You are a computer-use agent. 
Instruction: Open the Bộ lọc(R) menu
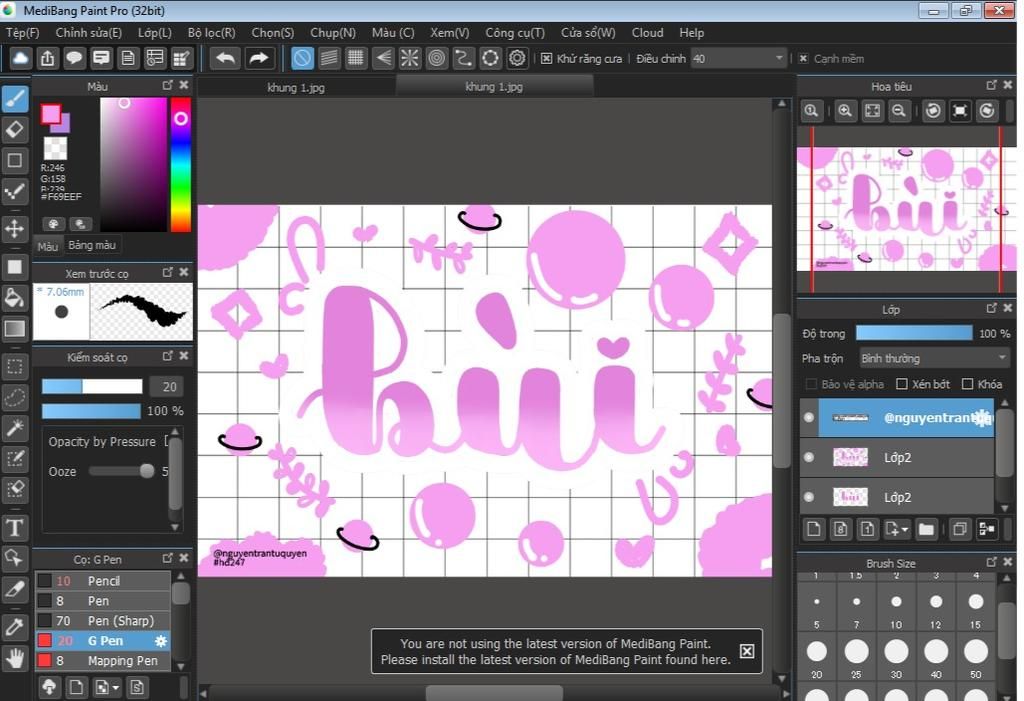pos(211,33)
